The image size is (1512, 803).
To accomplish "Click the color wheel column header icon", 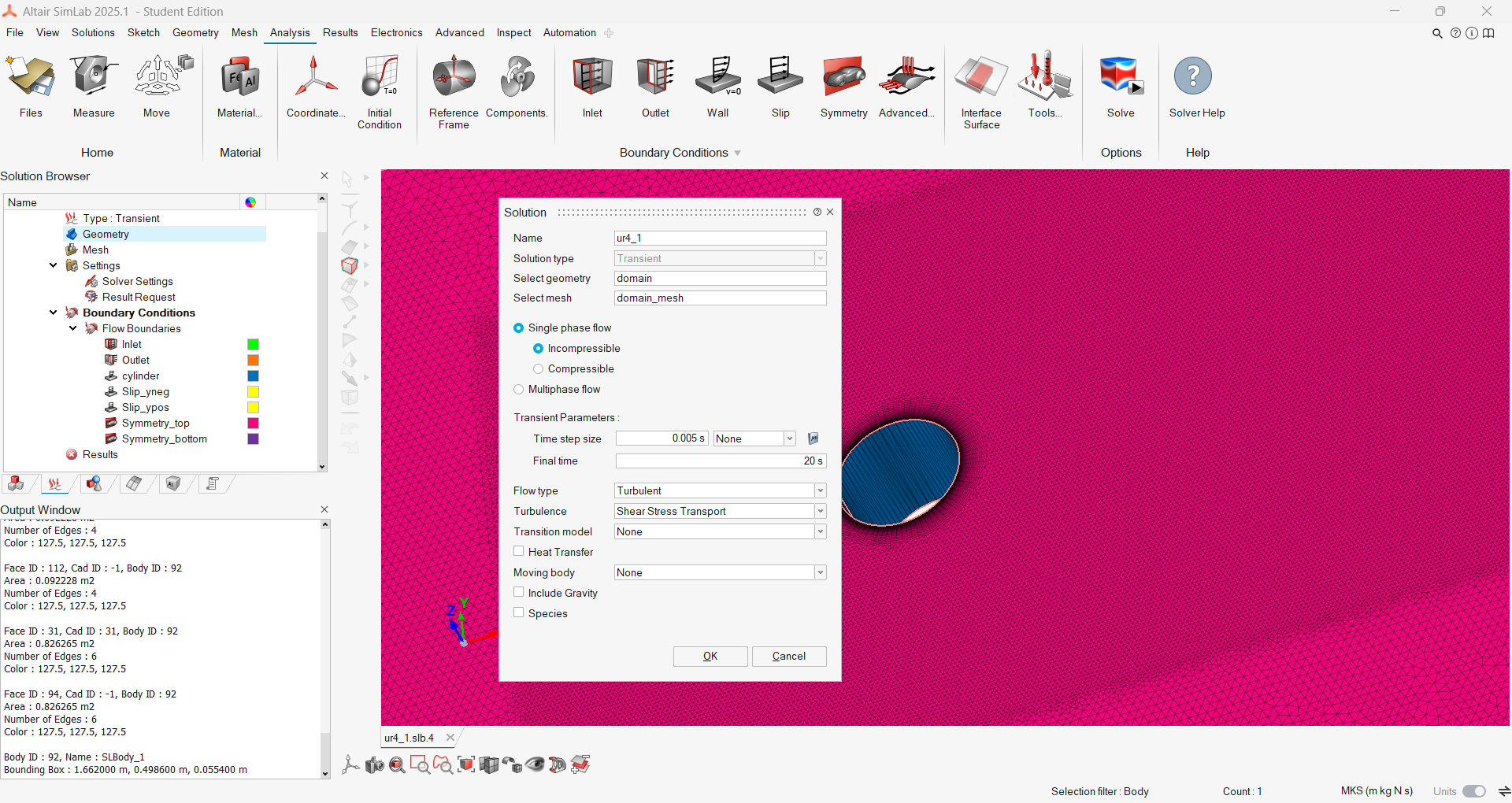I will click(250, 202).
